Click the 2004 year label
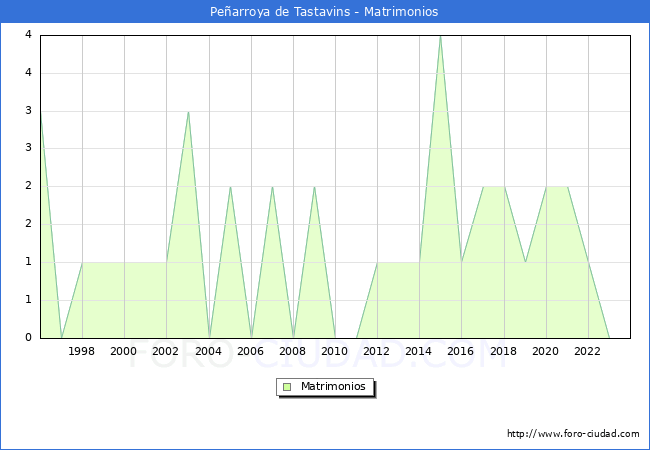Viewport: 650px width, 450px height. tap(208, 351)
